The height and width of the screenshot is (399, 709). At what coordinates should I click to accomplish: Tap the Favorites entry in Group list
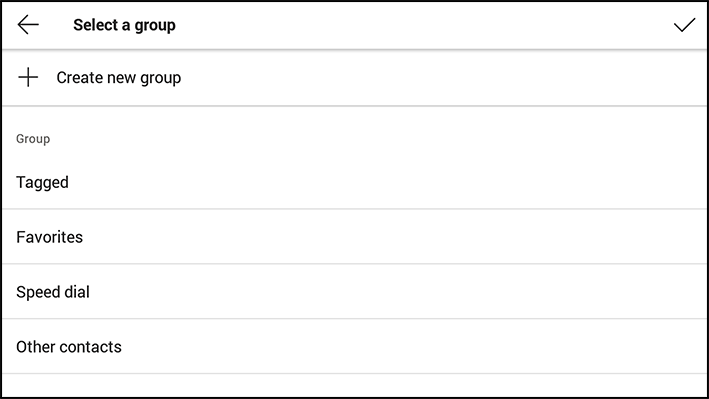(x=50, y=237)
